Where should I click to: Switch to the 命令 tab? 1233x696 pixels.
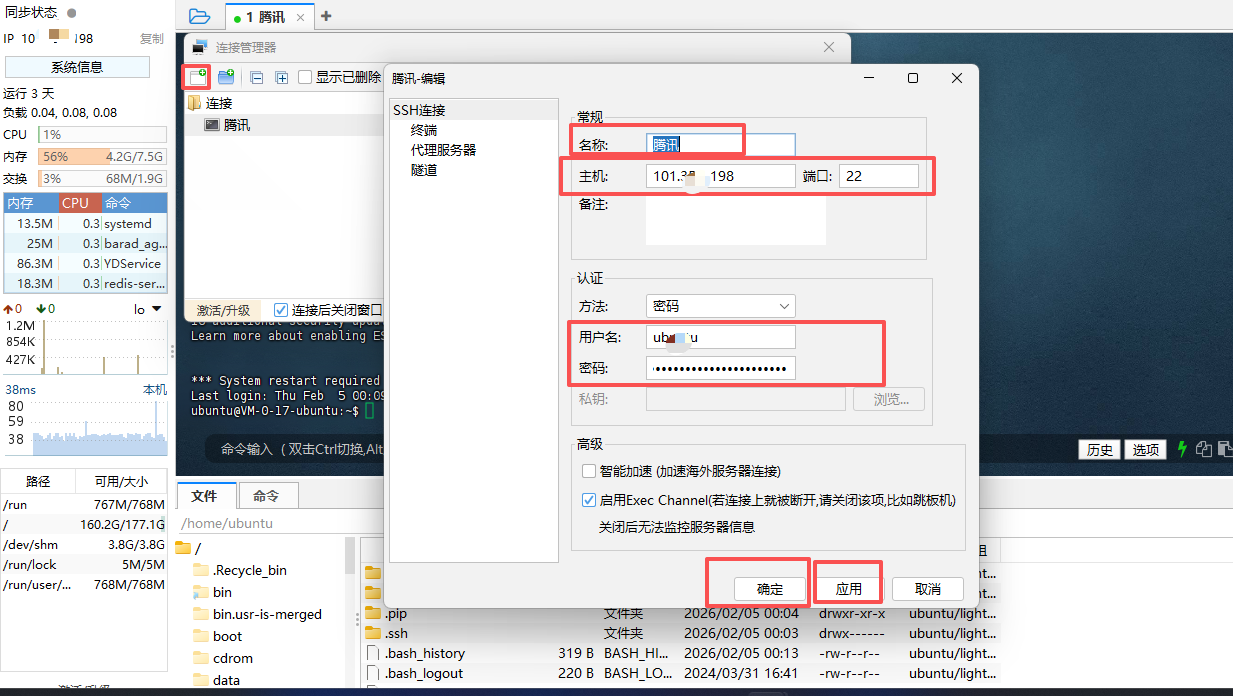[x=266, y=496]
